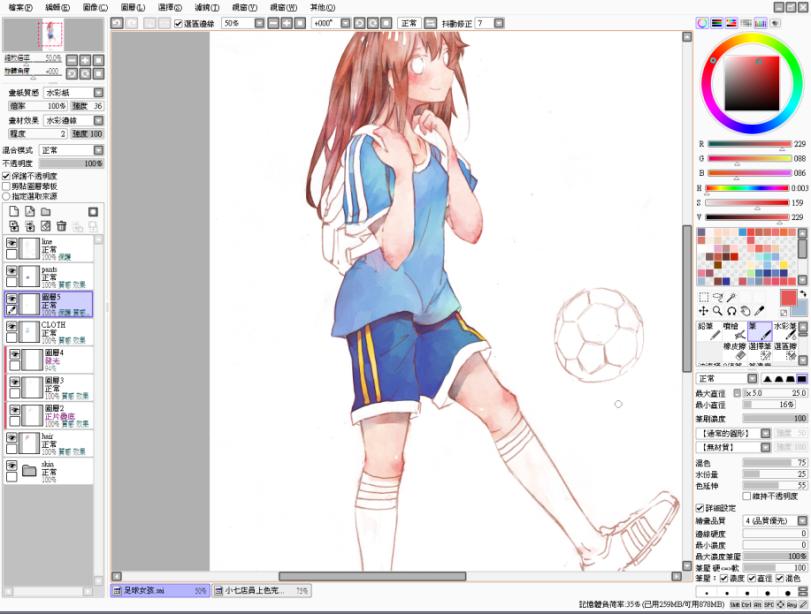This screenshot has height=614, width=811.
Task: Choose the rectangular selection tool
Action: click(x=703, y=297)
